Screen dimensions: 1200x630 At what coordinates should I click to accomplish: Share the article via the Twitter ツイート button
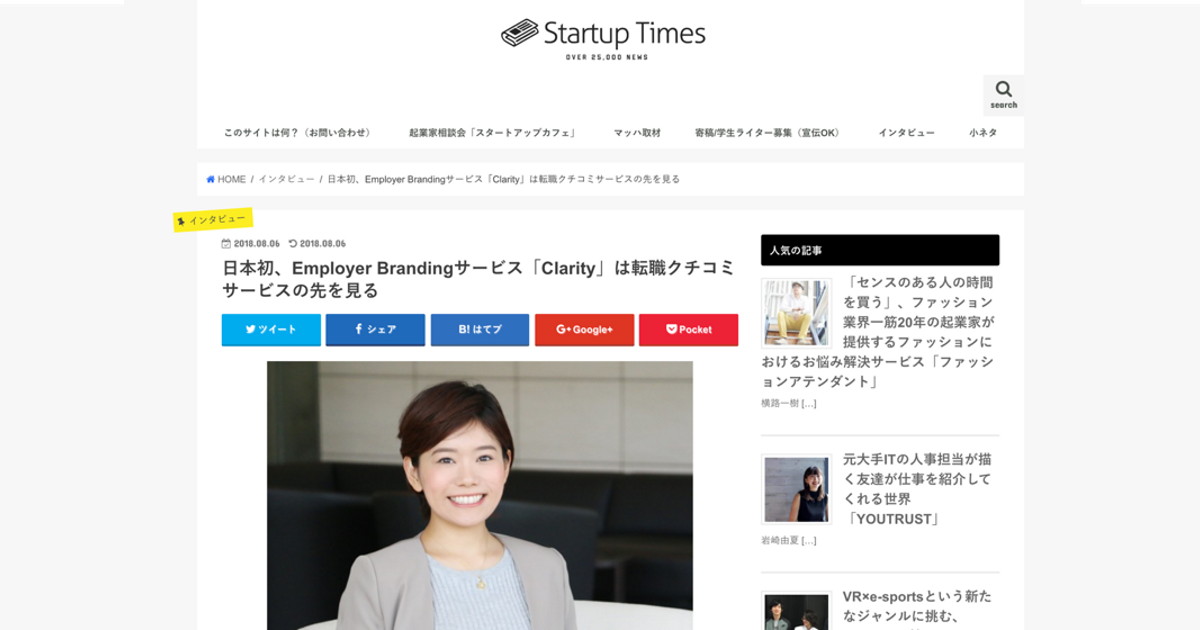point(271,329)
